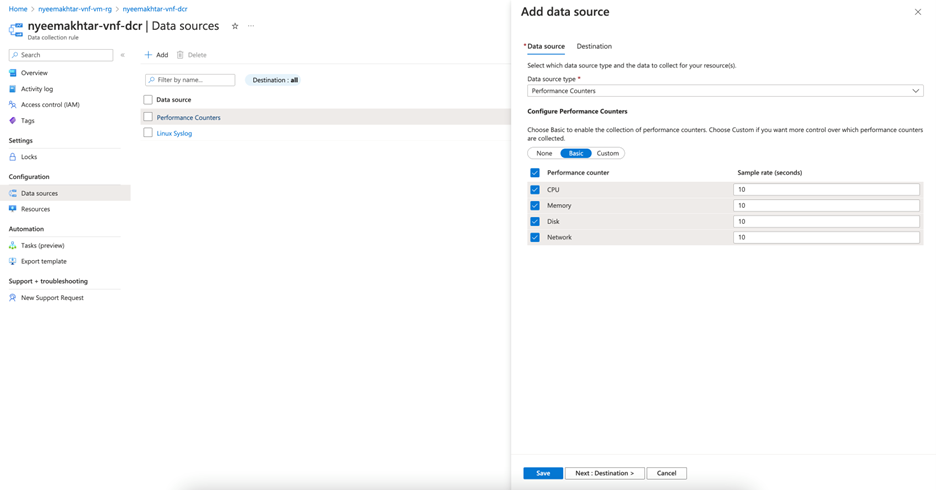Click the Export template icon
Image resolution: width=936 pixels, height=490 pixels.
[13, 261]
